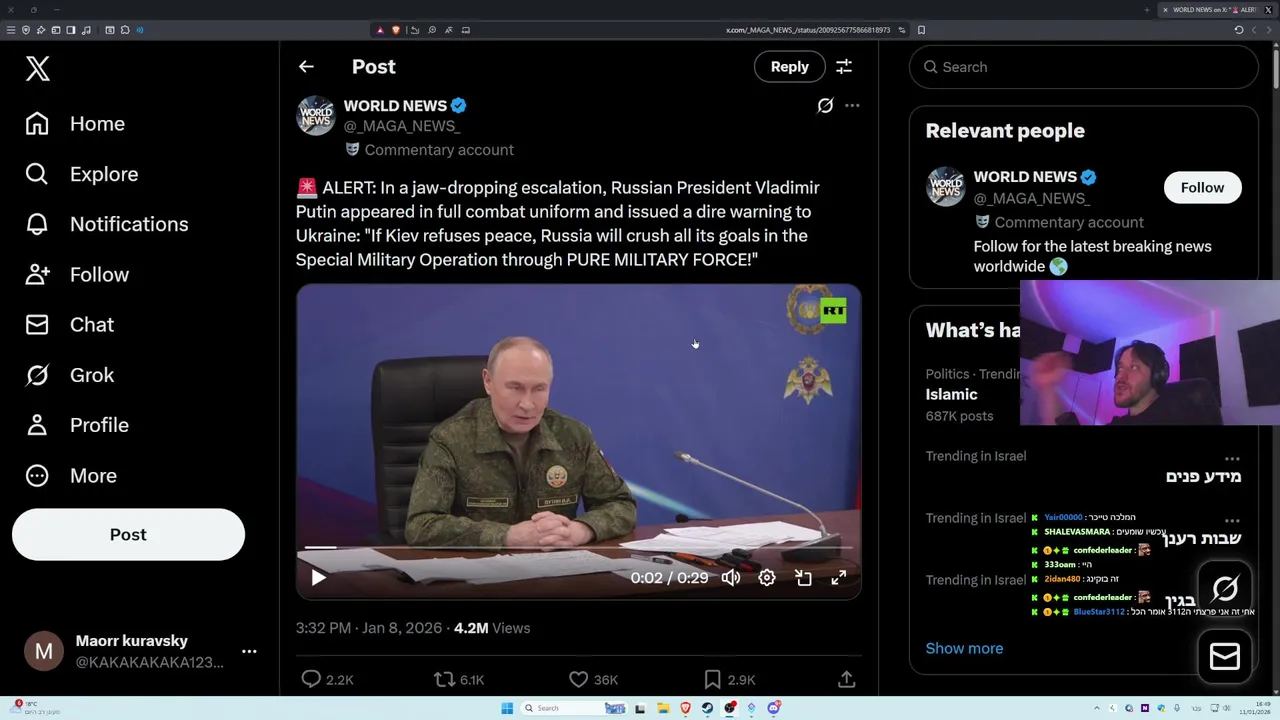The image size is (1280, 720).
Task: Select the WORLD NEWS on X tab
Action: 1214,10
